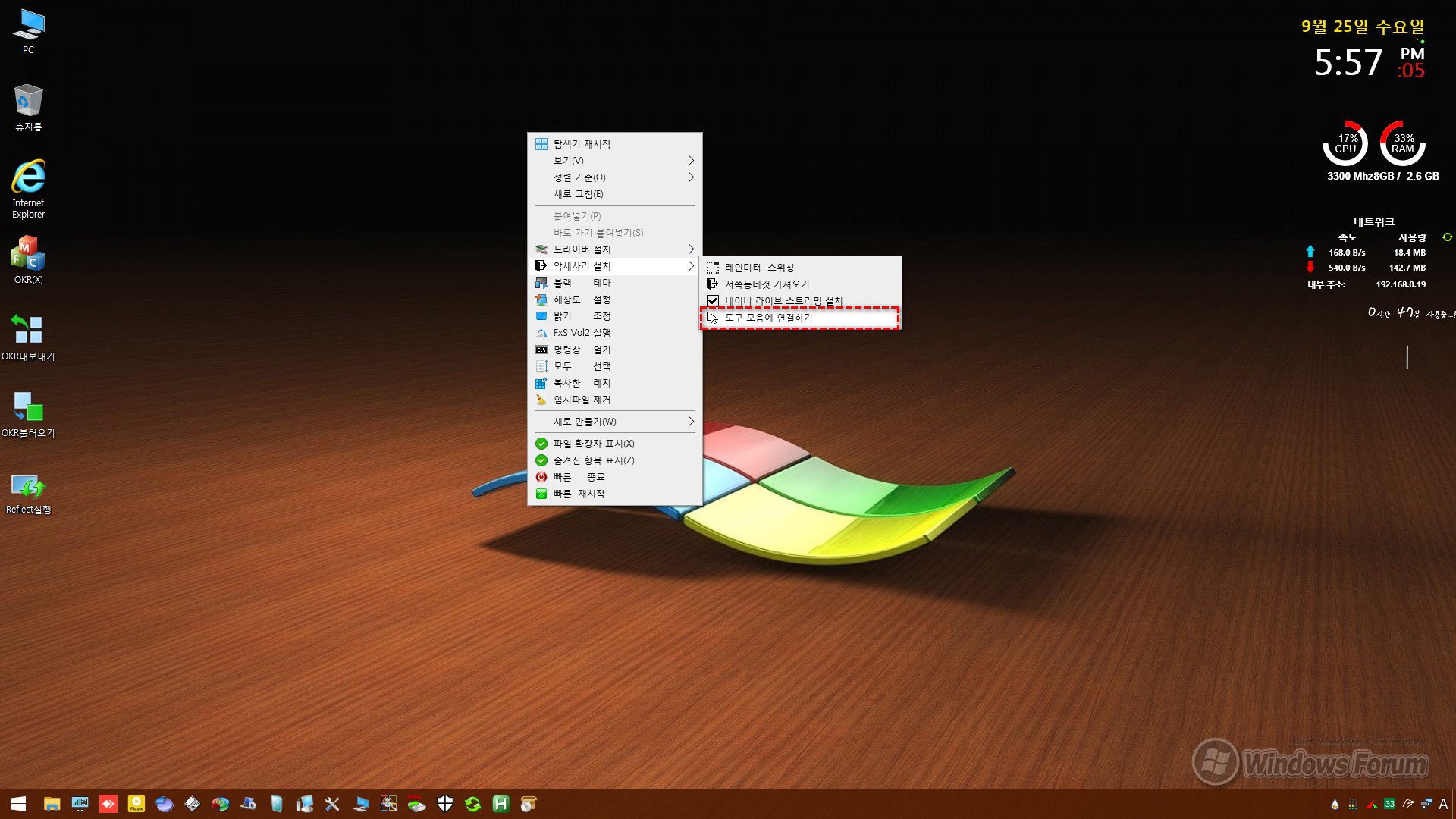Toggle 네이버 라이브 스트리밍 설치 checkbox item
This screenshot has height=819, width=1456.
[801, 301]
